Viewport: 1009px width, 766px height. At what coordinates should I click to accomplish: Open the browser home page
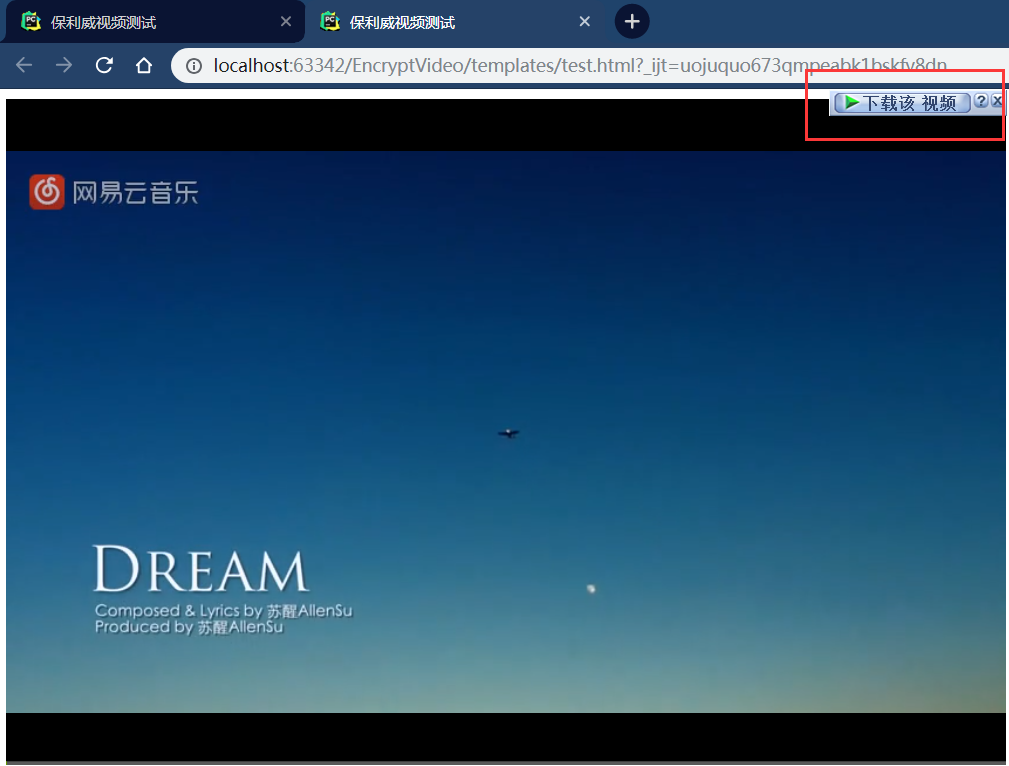point(144,65)
